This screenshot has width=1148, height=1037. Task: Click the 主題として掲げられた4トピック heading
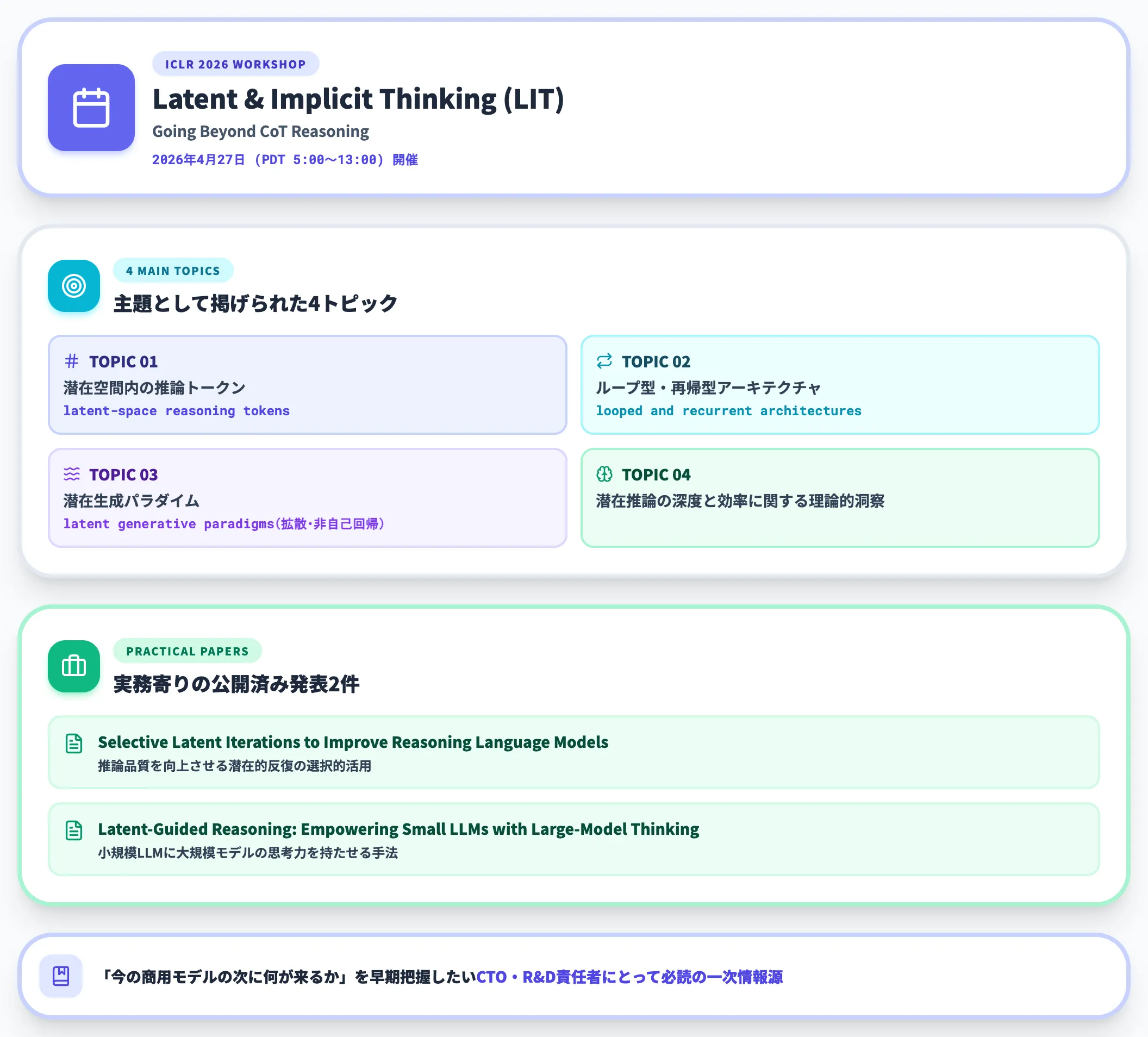tap(255, 303)
